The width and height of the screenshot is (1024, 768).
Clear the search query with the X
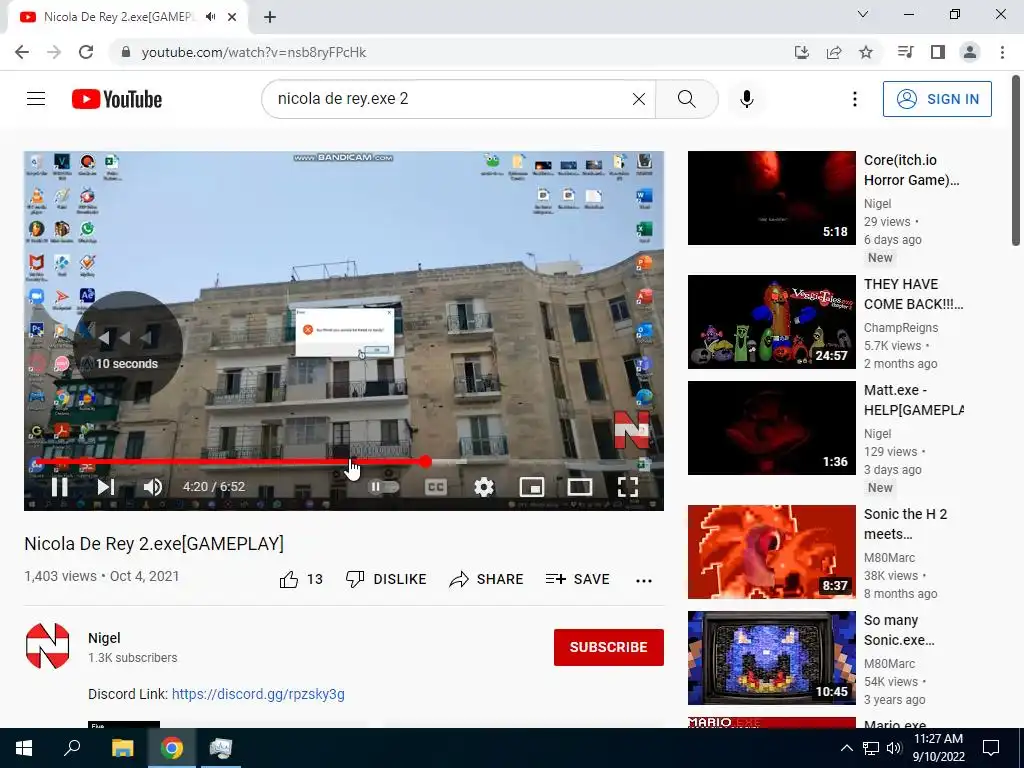tap(639, 99)
